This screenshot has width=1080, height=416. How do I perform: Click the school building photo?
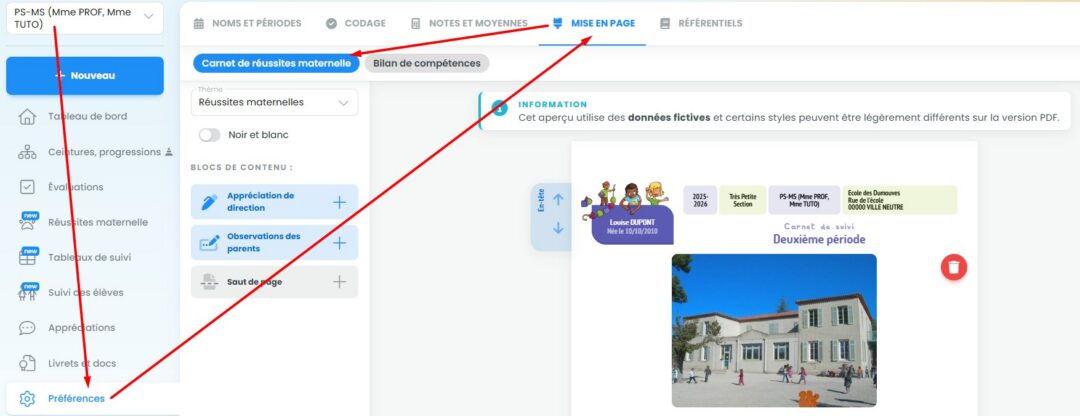coord(774,330)
